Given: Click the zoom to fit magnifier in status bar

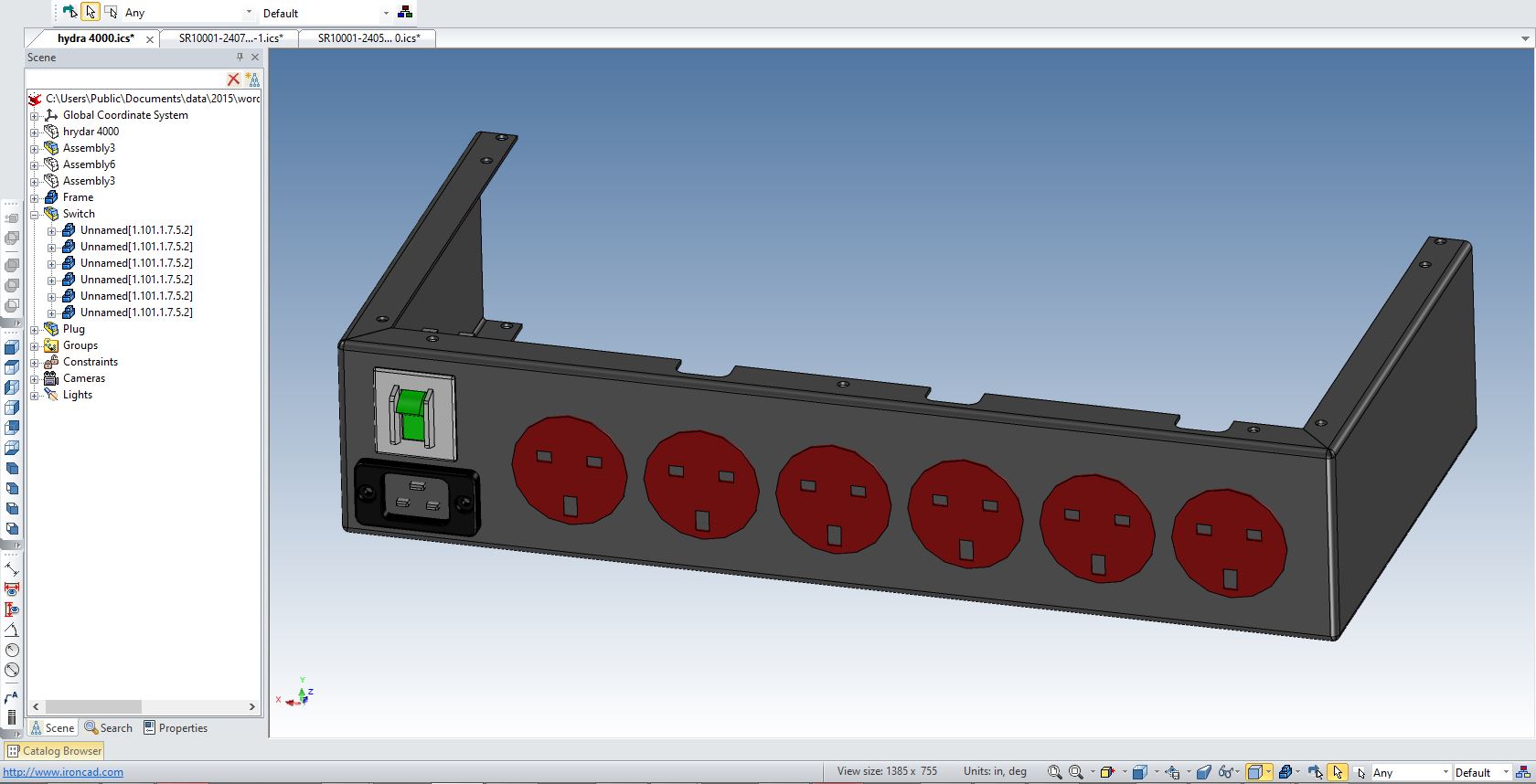Looking at the screenshot, I should click(x=1054, y=772).
